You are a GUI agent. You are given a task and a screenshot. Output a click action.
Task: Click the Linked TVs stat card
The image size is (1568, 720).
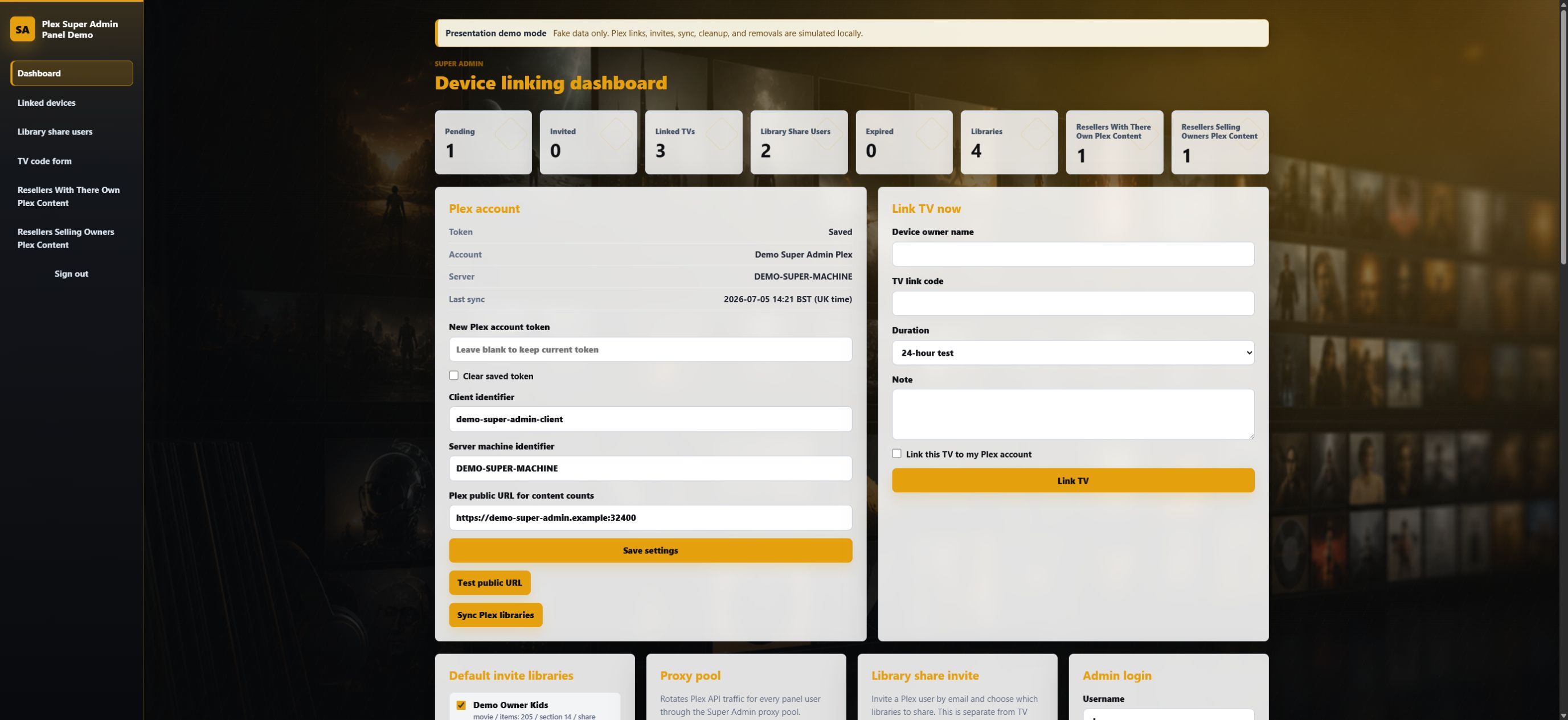click(693, 142)
